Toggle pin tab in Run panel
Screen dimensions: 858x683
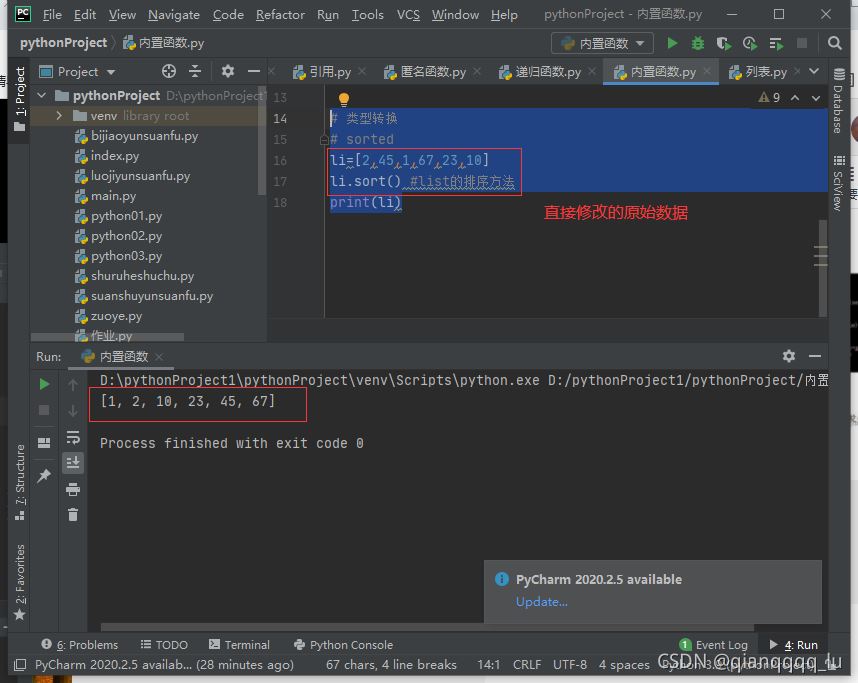44,477
